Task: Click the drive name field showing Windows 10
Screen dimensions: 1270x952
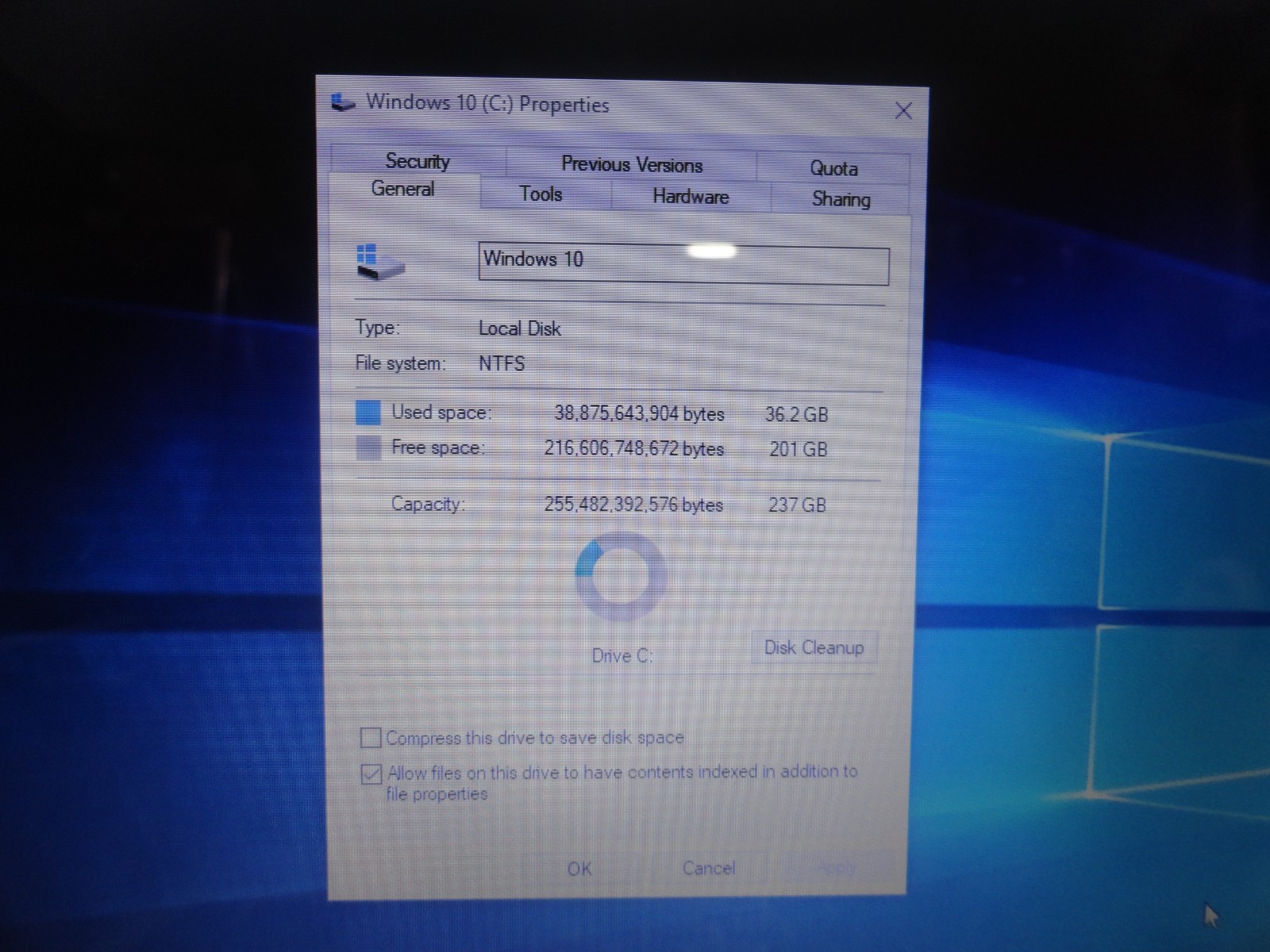Action: point(683,263)
